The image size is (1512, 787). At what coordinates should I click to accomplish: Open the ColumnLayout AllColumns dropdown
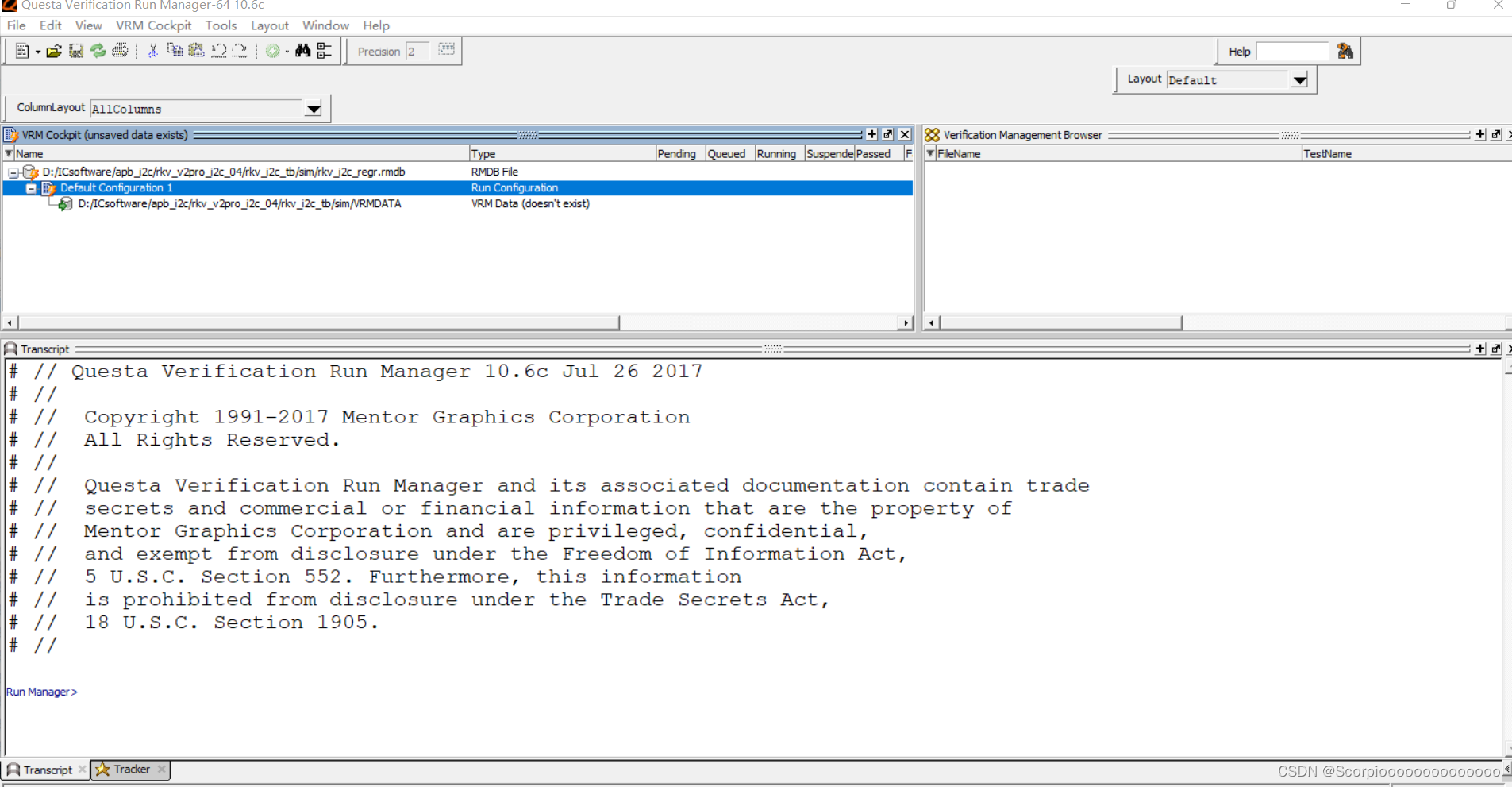pyautogui.click(x=314, y=109)
